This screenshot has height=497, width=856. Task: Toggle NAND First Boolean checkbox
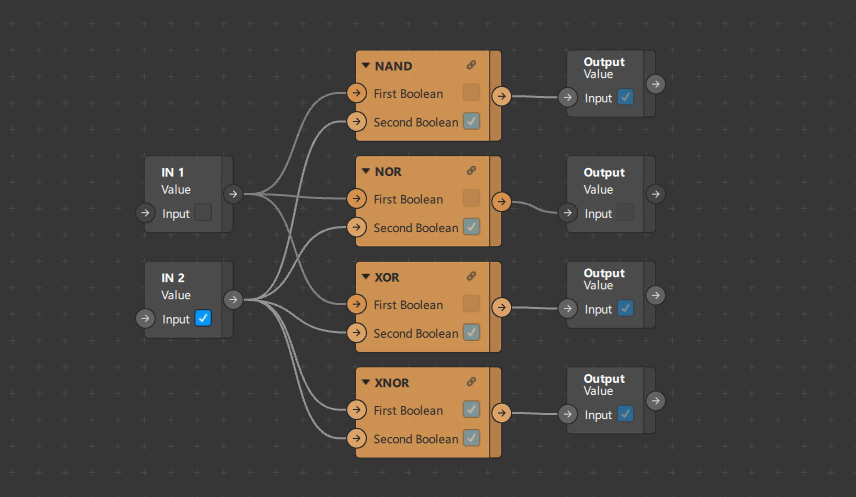click(x=471, y=92)
